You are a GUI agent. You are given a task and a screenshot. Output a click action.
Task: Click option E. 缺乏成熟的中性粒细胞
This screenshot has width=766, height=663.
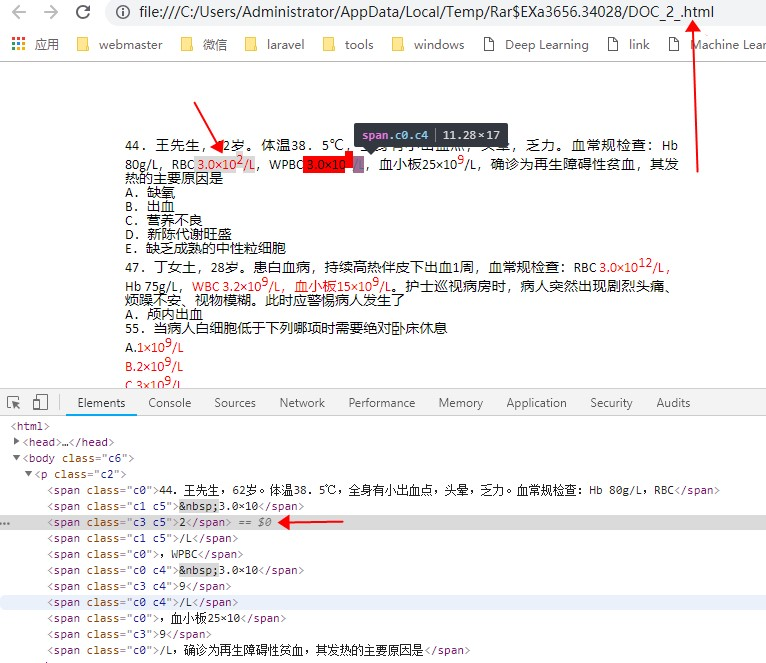coord(206,248)
